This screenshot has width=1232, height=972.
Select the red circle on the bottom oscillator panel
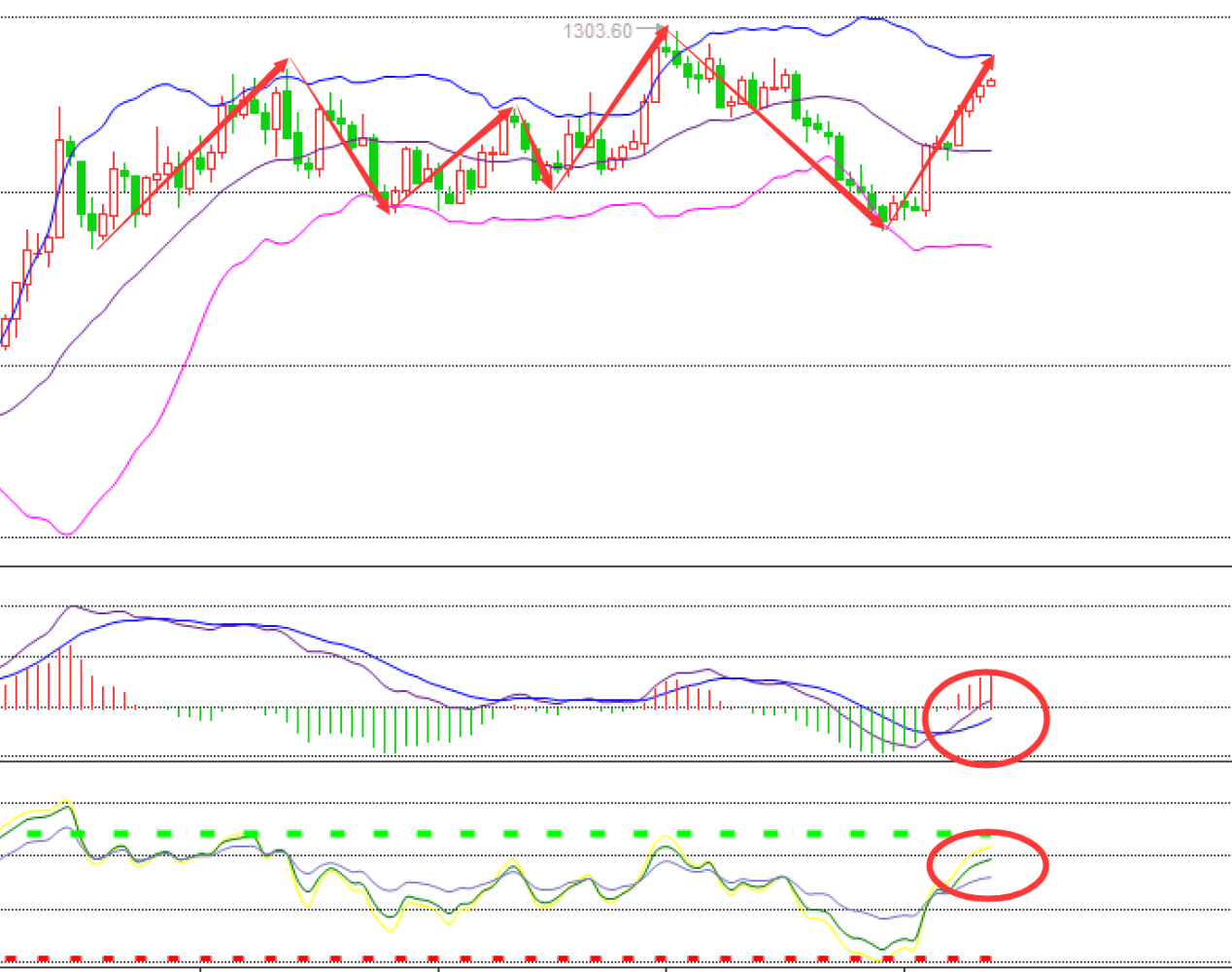point(988,864)
